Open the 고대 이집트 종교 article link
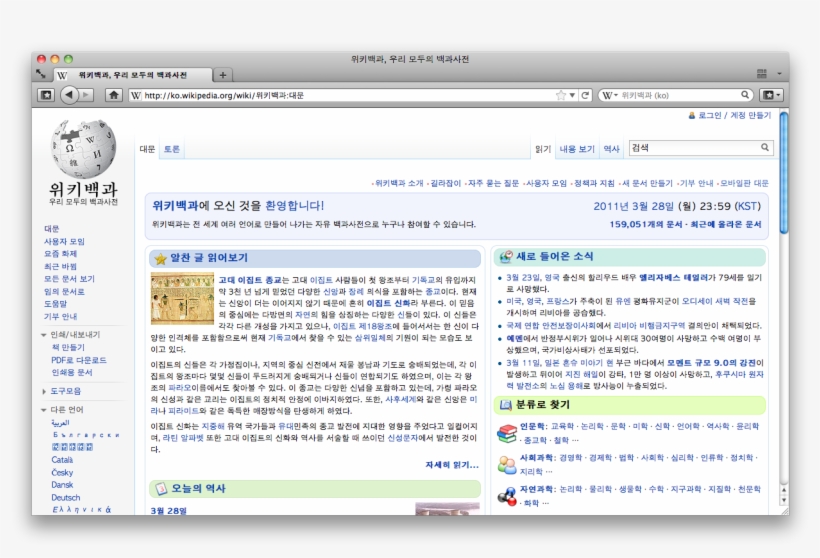The height and width of the screenshot is (558, 820). (x=250, y=280)
